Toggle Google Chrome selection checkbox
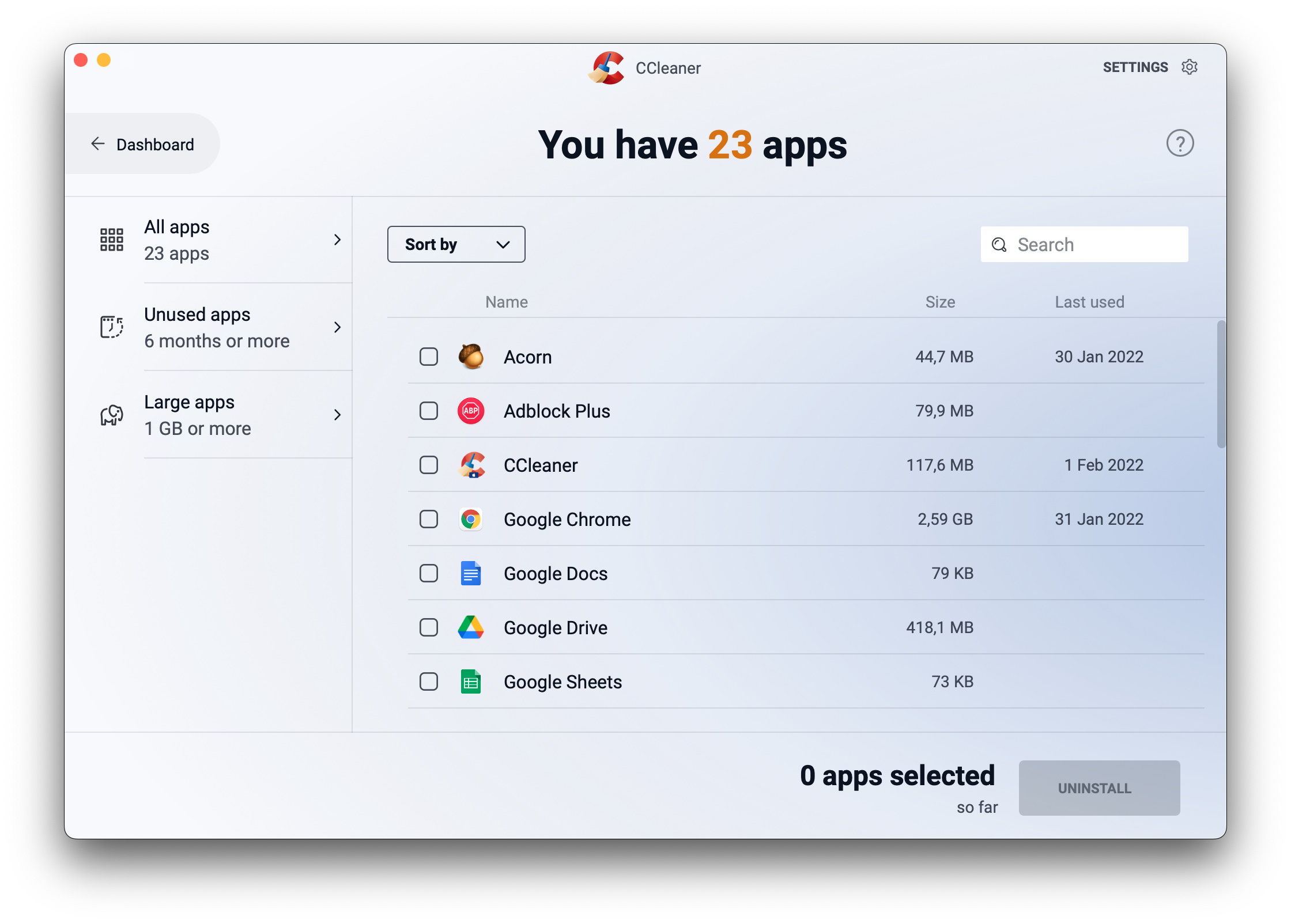Image resolution: width=1291 pixels, height=924 pixels. pos(429,519)
